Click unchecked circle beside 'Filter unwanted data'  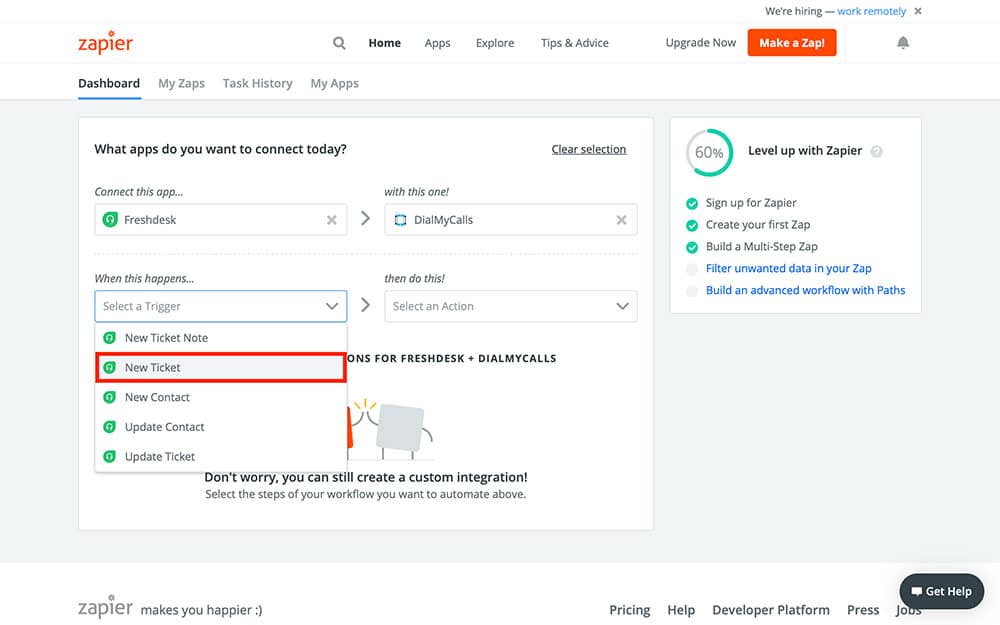coord(691,269)
